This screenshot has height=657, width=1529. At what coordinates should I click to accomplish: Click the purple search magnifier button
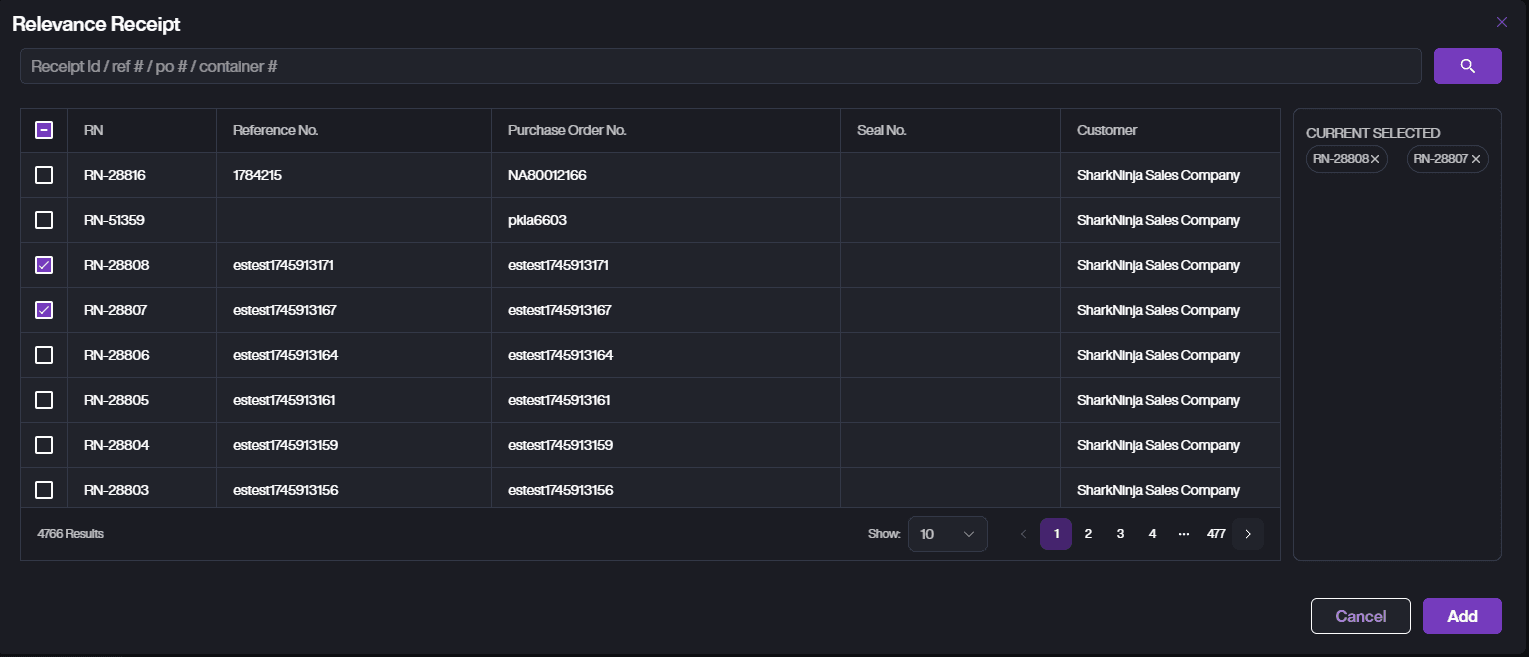1467,66
